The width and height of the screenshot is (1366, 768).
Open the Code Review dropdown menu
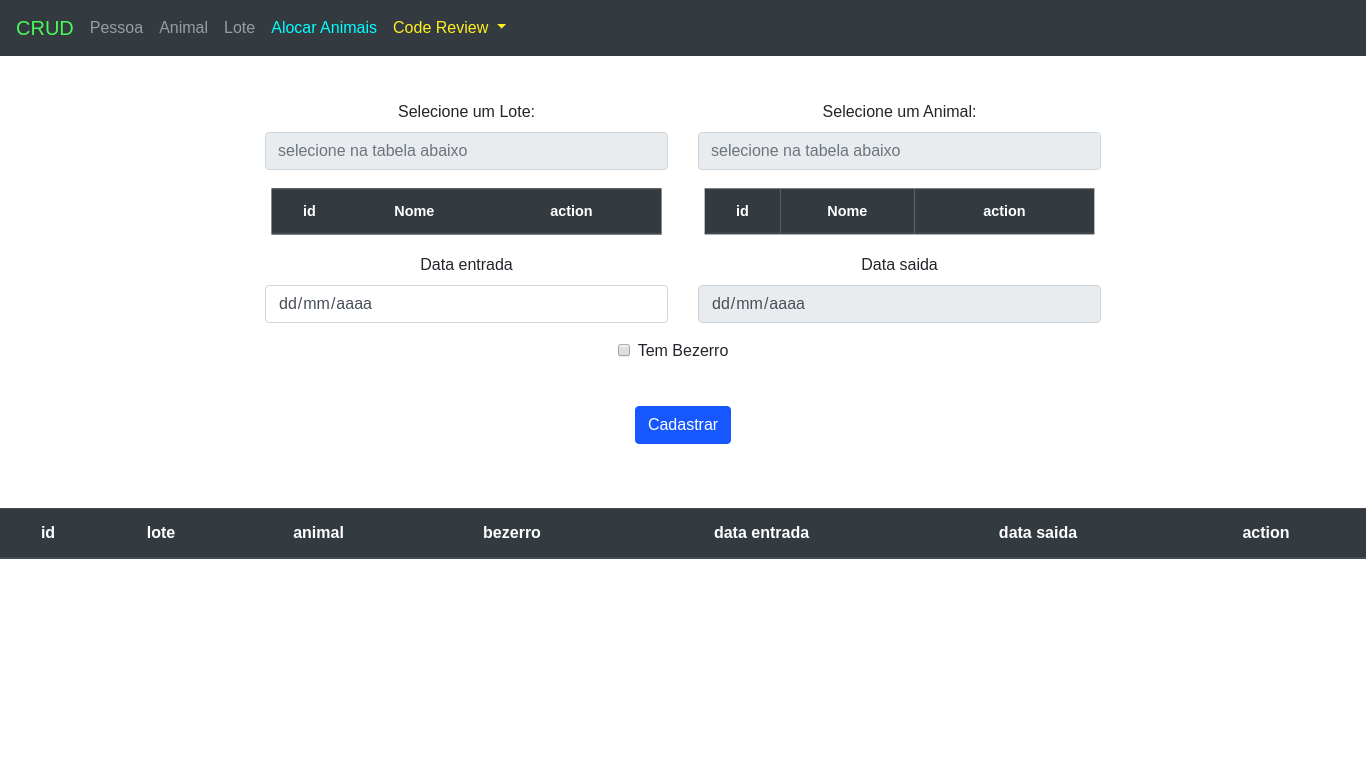(441, 27)
